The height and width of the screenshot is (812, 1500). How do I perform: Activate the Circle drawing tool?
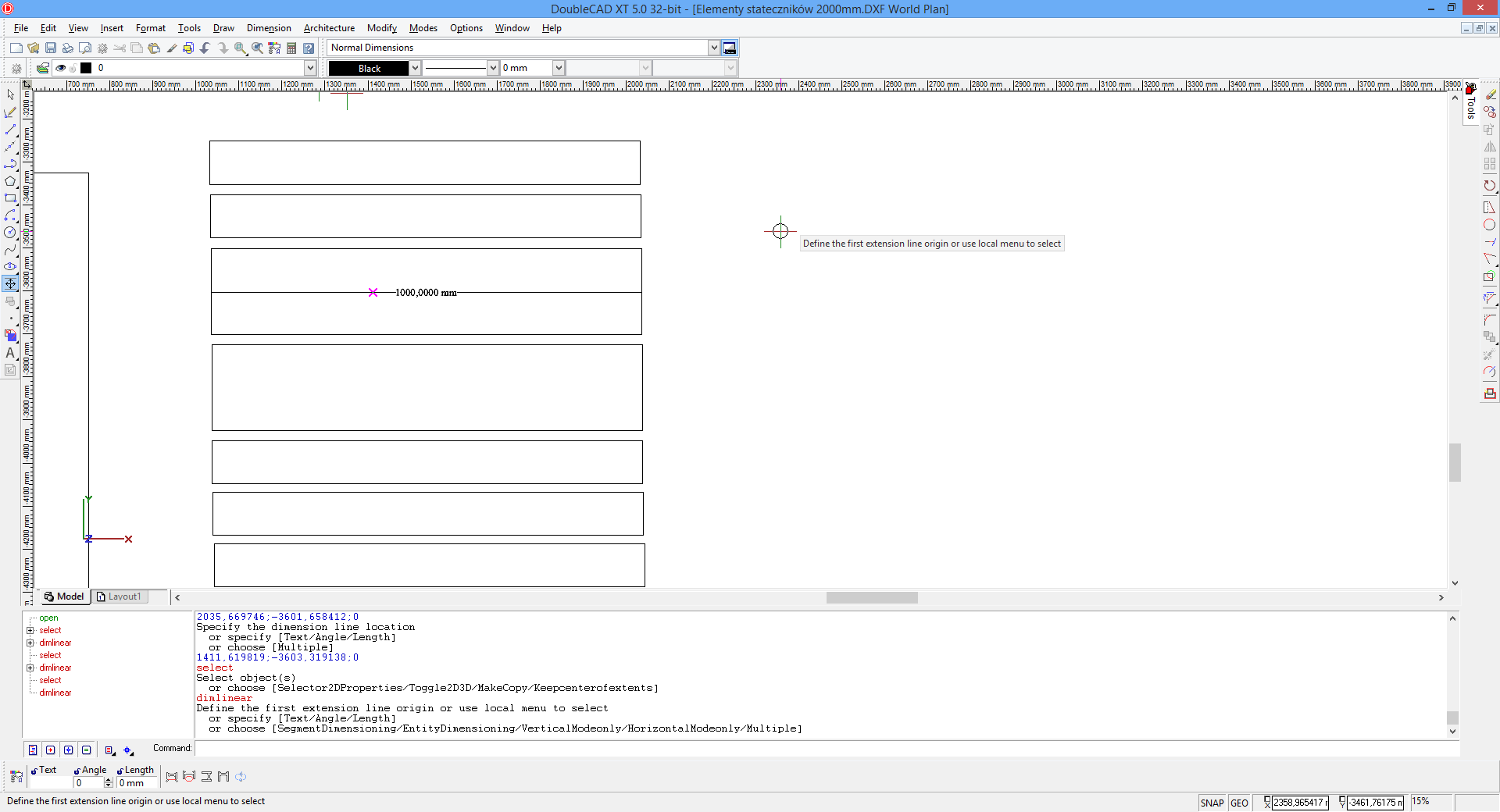coord(10,233)
